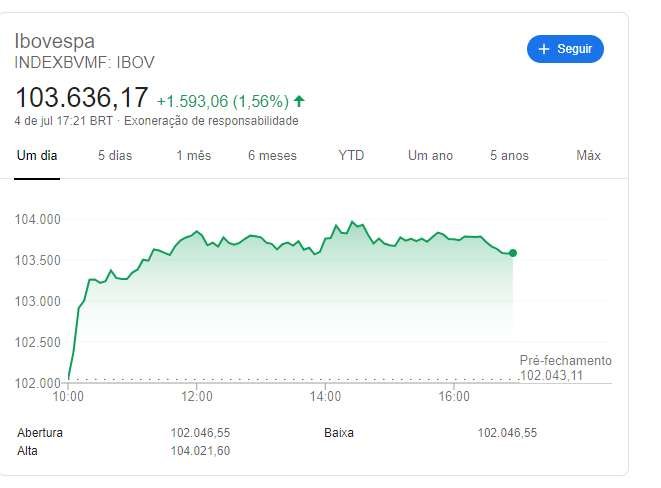Image resolution: width=661 pixels, height=488 pixels.
Task: Click the Ibovespa index title
Action: (x=54, y=41)
